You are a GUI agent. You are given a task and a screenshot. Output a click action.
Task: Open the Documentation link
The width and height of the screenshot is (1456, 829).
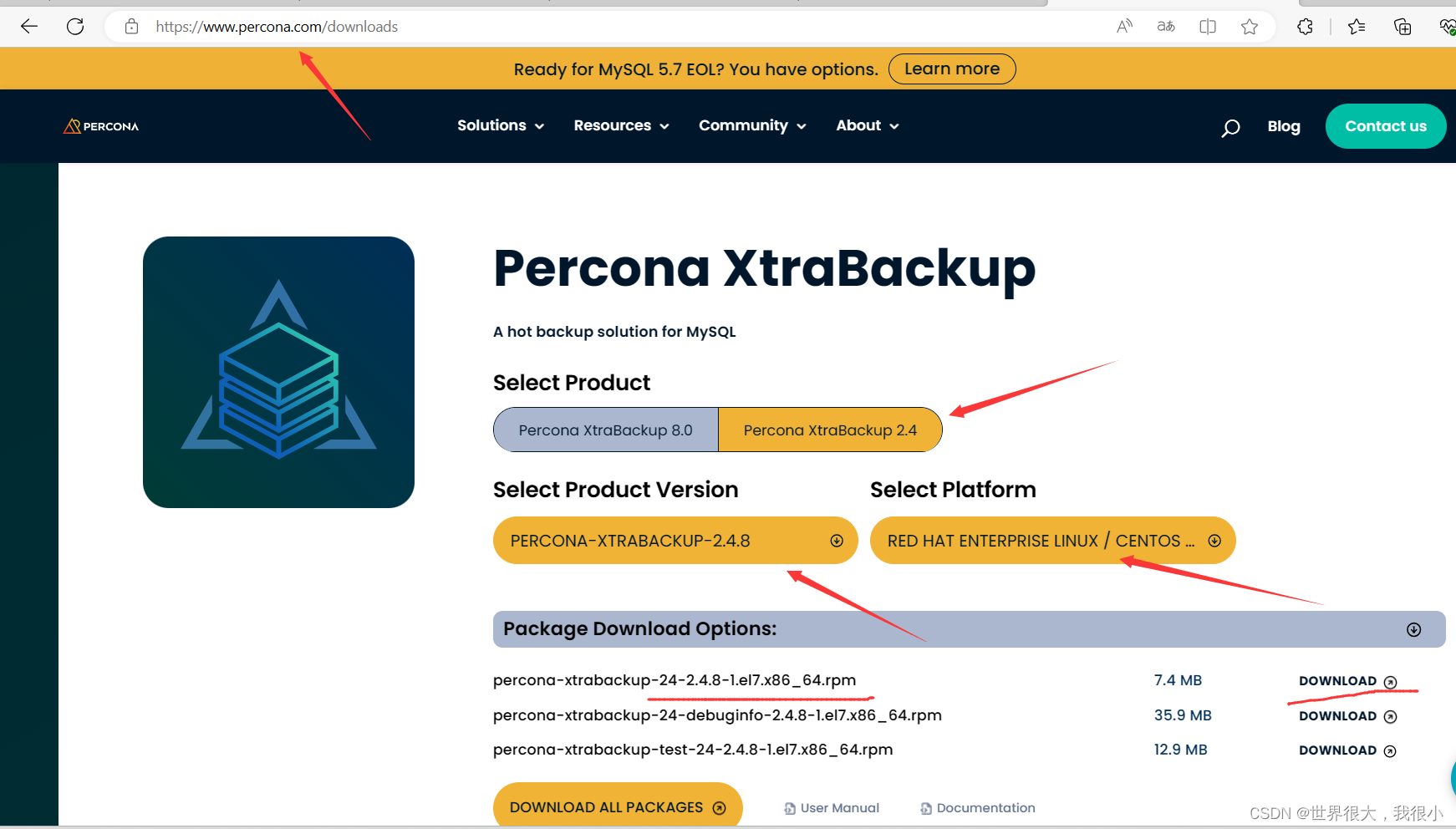[x=978, y=808]
